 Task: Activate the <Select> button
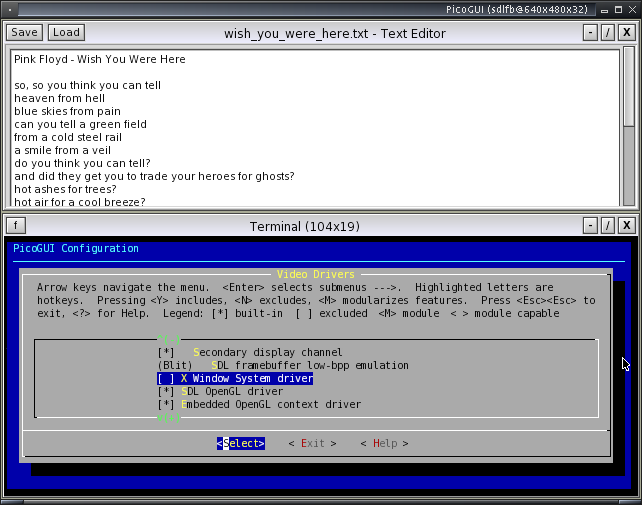241,444
